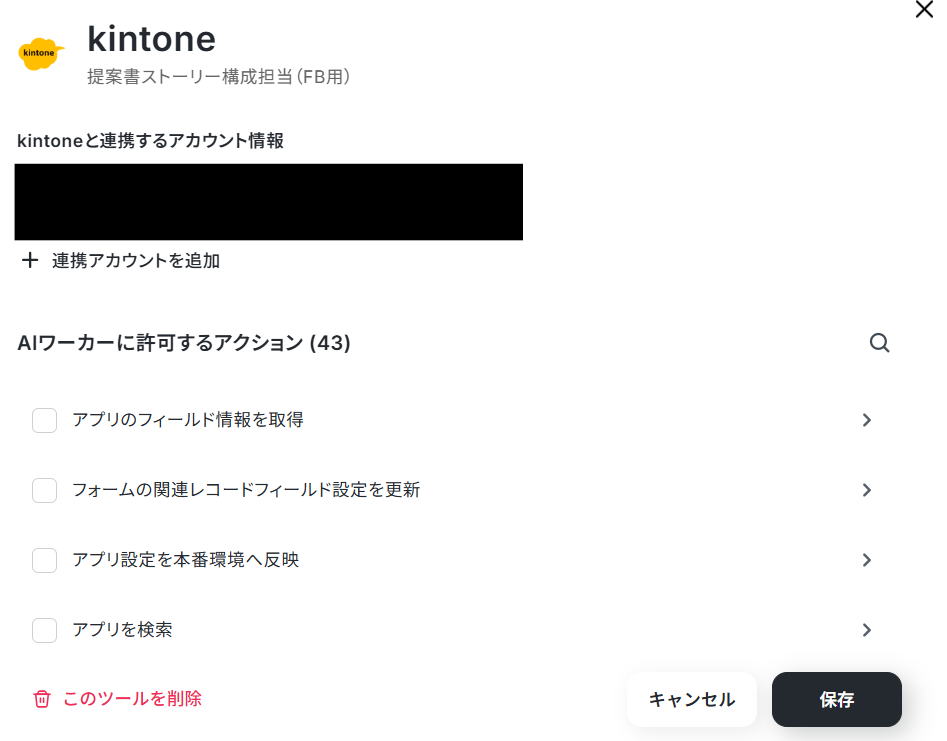Expand the アプリを検索 row chevron
This screenshot has width=947, height=741.
point(867,630)
